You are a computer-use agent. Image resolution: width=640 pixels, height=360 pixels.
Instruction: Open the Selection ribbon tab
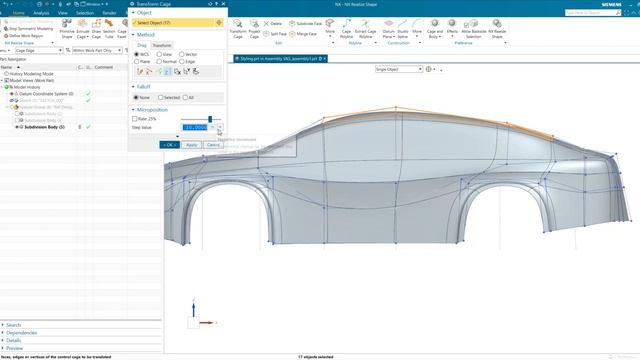point(85,13)
